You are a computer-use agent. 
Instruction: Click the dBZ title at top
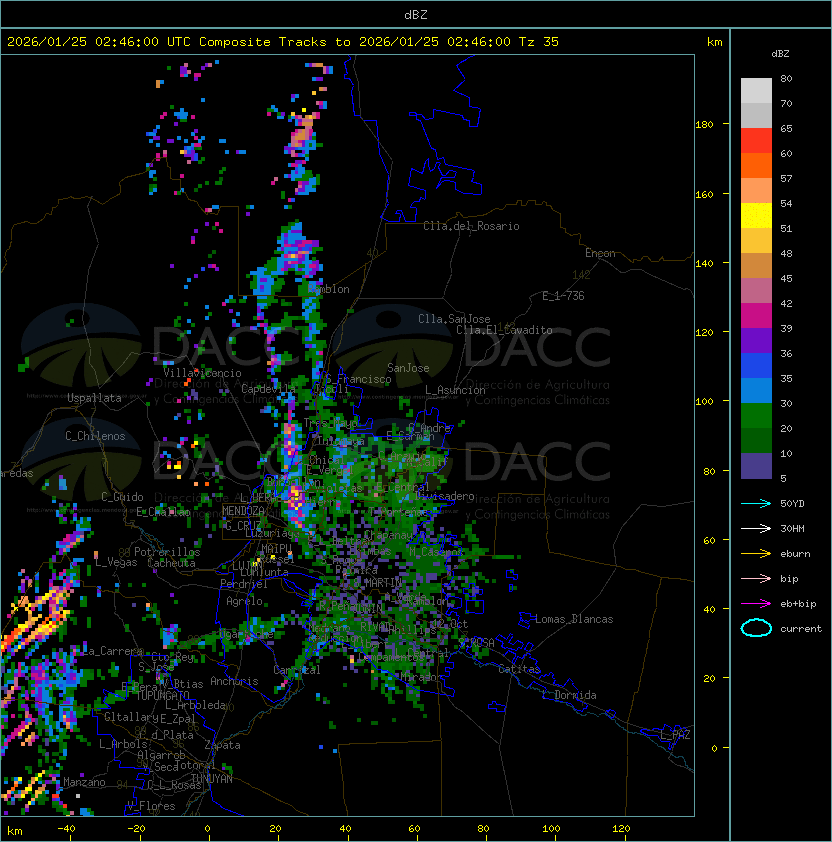416,14
